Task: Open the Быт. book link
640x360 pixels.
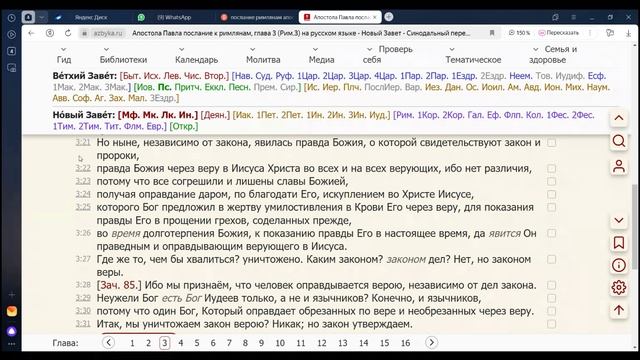Action: coord(131,76)
